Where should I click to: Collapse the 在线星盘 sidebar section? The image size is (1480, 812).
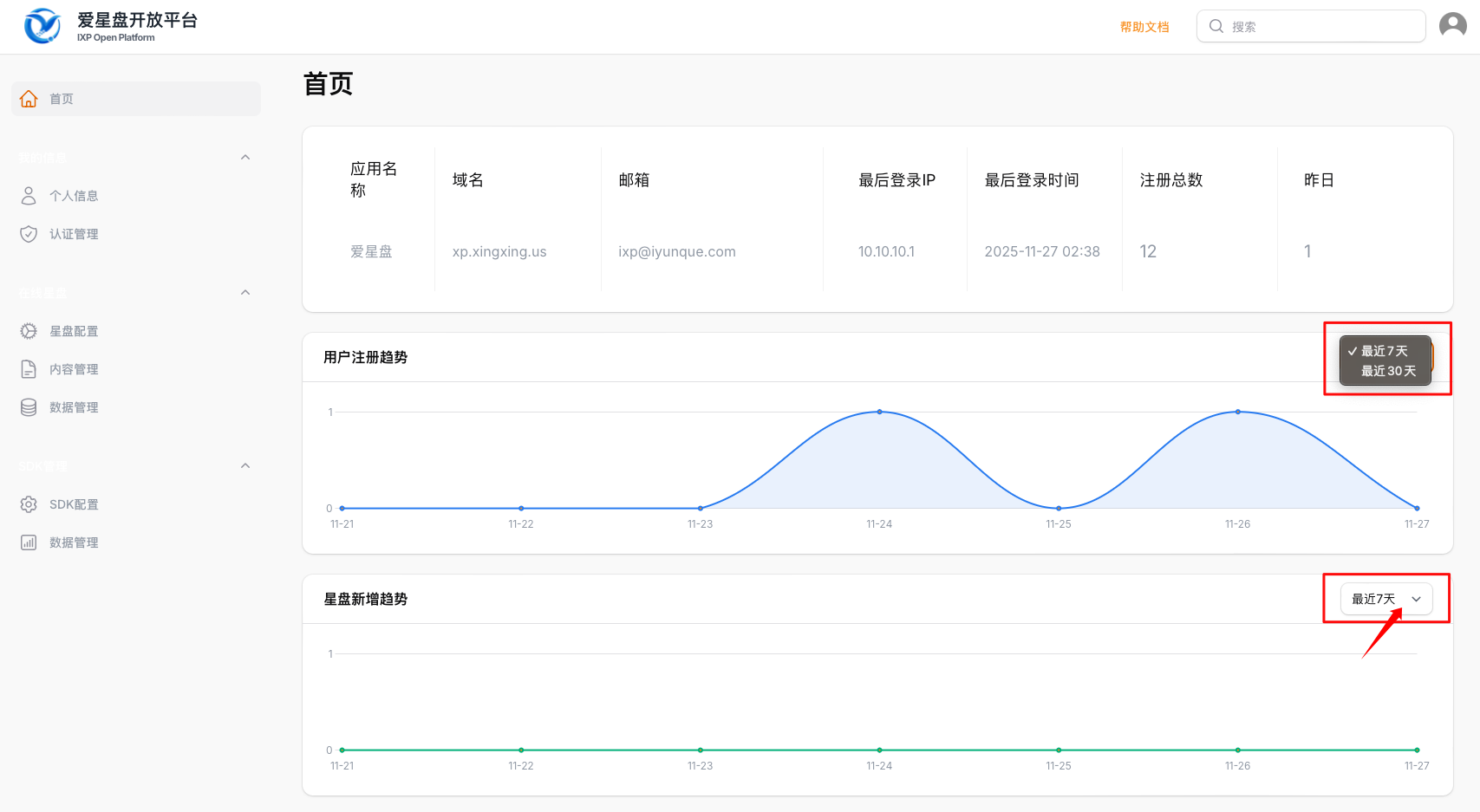pos(245,293)
